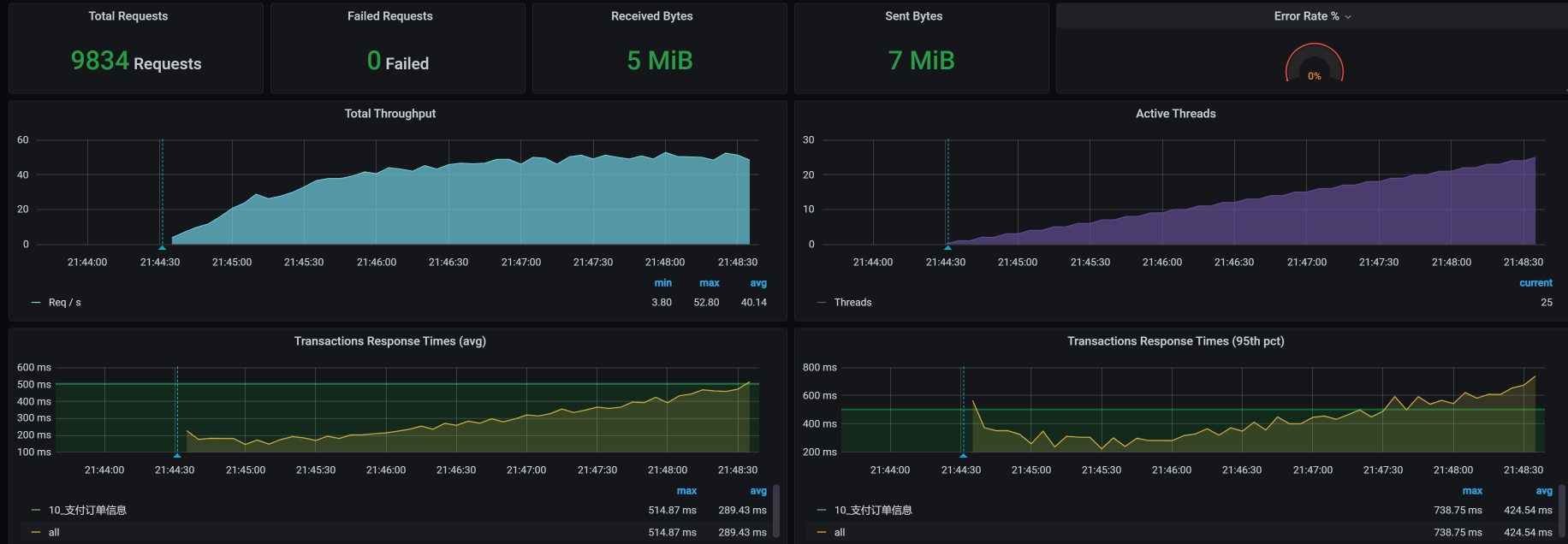1568x544 pixels.
Task: Toggle the Threads series in legend
Action: coord(852,303)
